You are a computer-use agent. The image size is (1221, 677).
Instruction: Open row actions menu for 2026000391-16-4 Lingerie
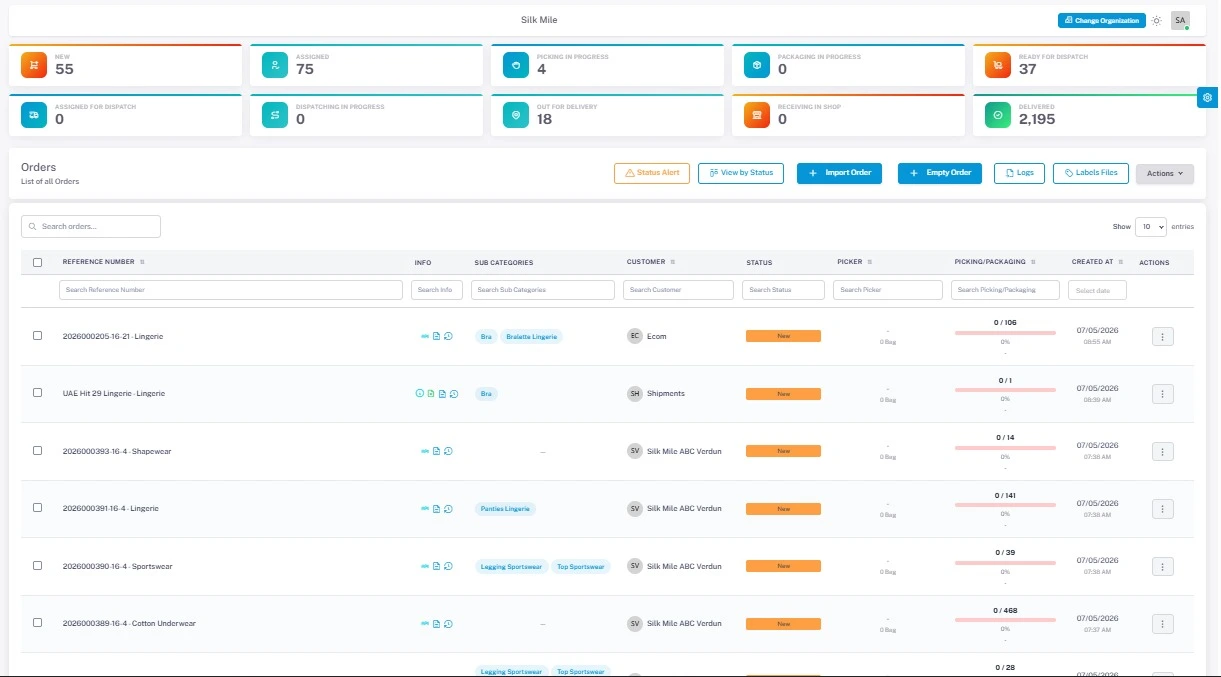1163,509
